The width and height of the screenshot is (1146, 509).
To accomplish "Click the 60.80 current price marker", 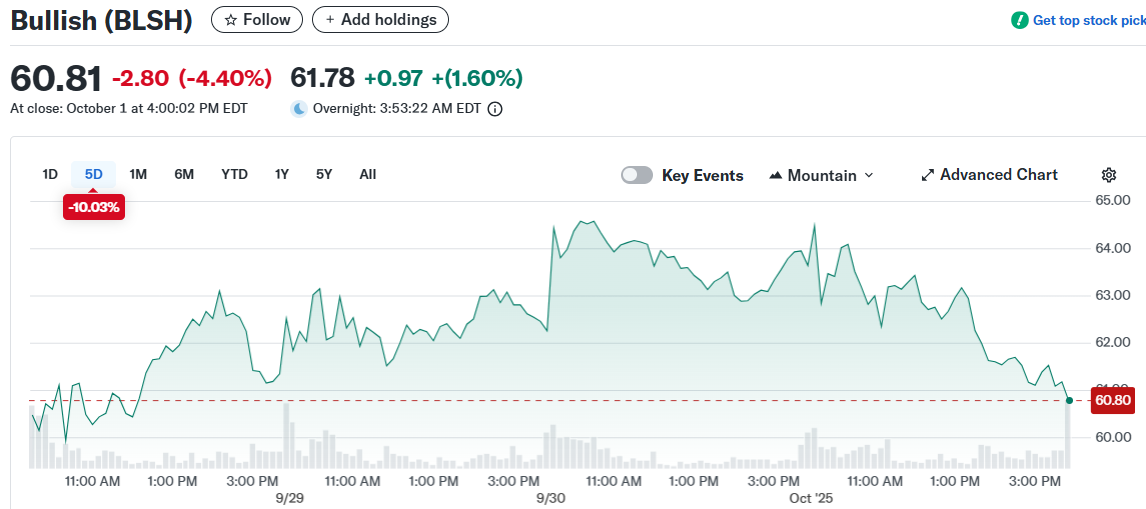I will tap(1112, 401).
